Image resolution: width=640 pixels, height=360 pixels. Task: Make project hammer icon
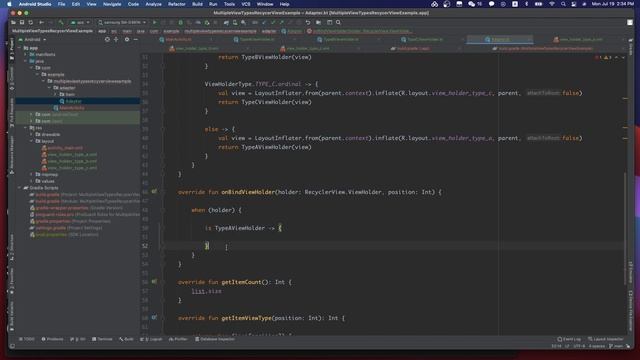61,22
